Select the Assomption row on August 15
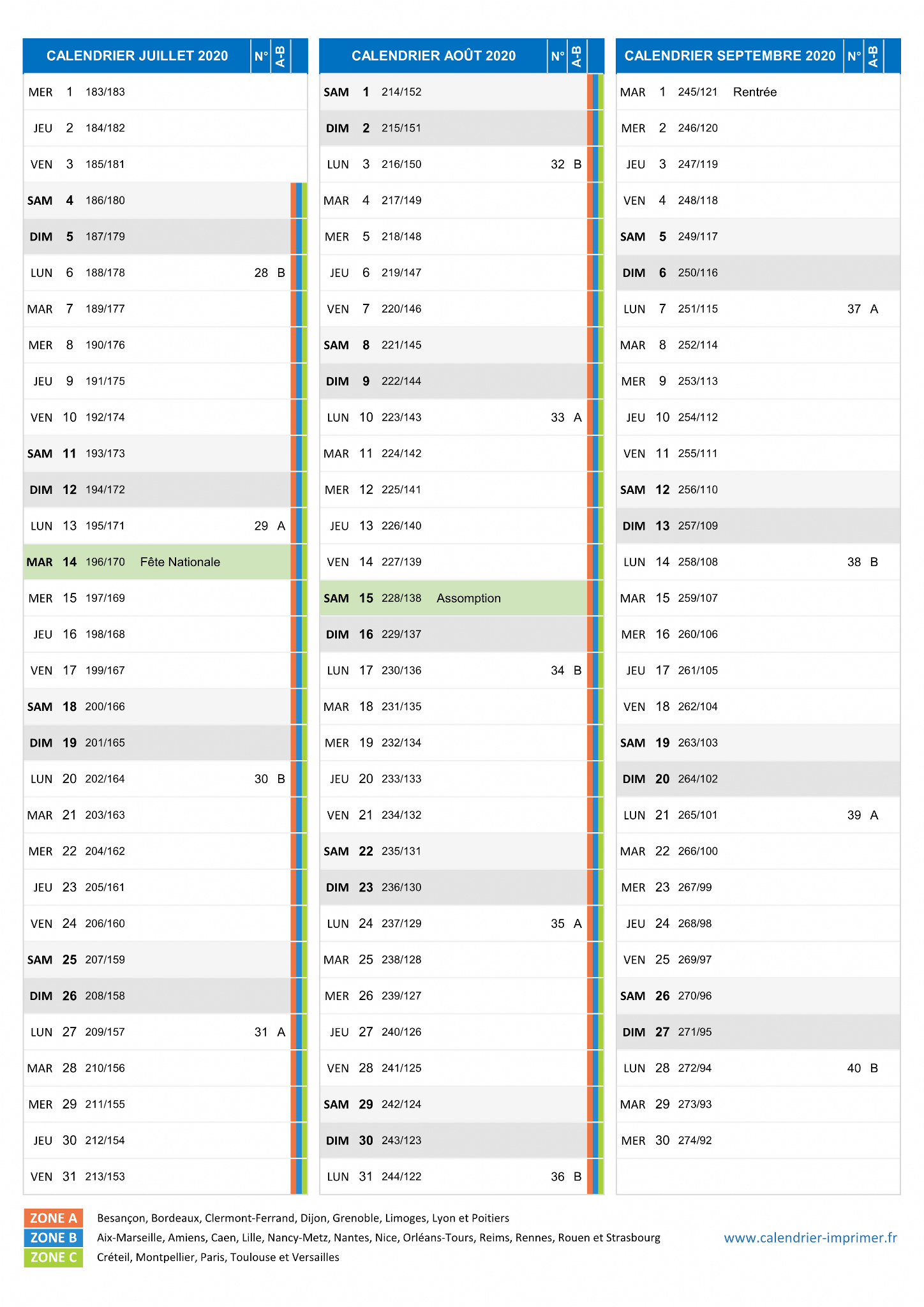924x1307 pixels. coord(453,598)
